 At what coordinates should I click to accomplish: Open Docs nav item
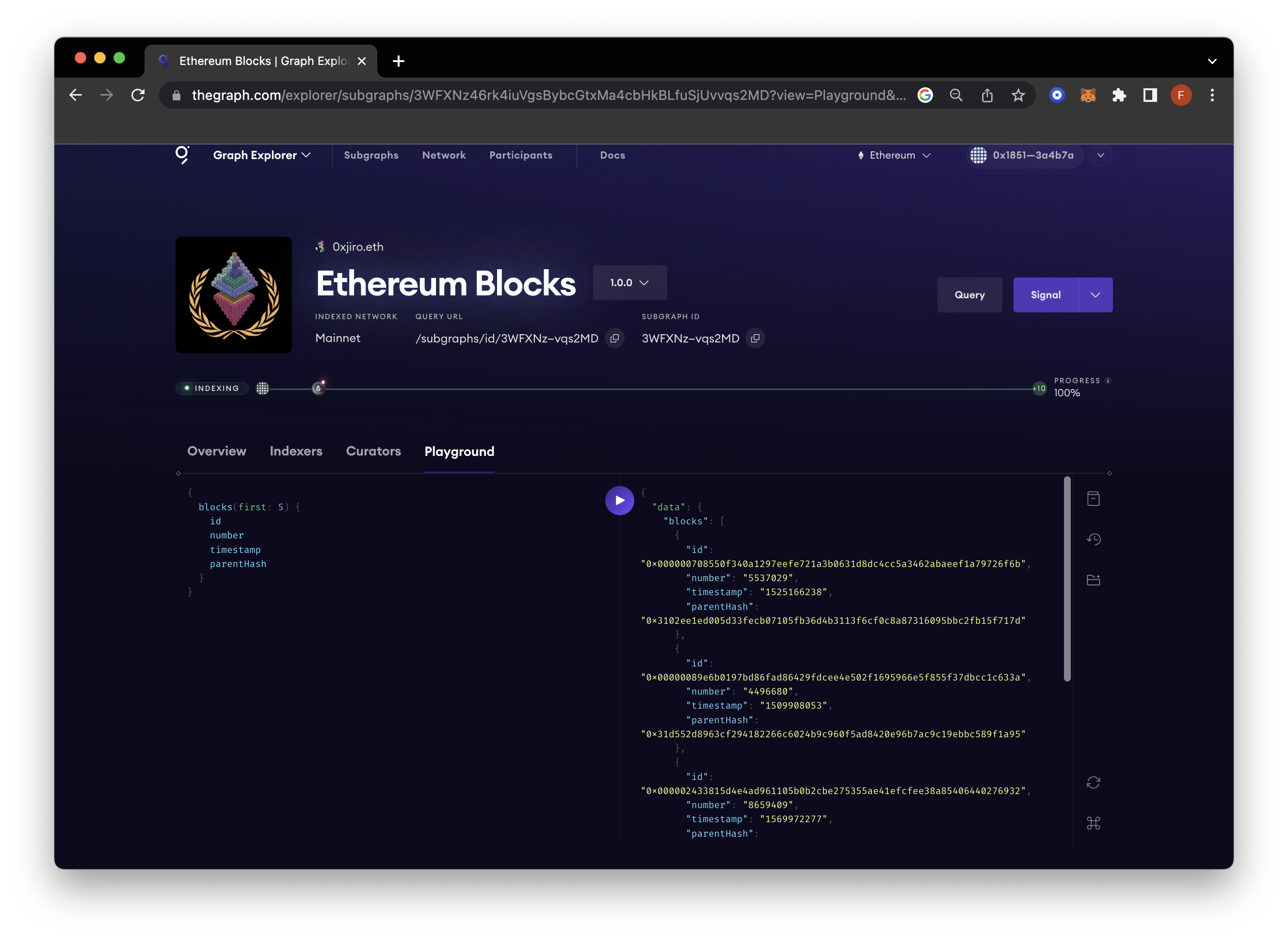click(612, 155)
